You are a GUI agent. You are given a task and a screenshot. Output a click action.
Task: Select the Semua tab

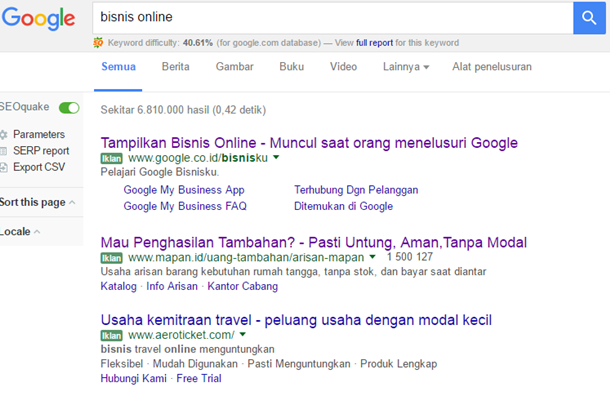tap(118, 67)
